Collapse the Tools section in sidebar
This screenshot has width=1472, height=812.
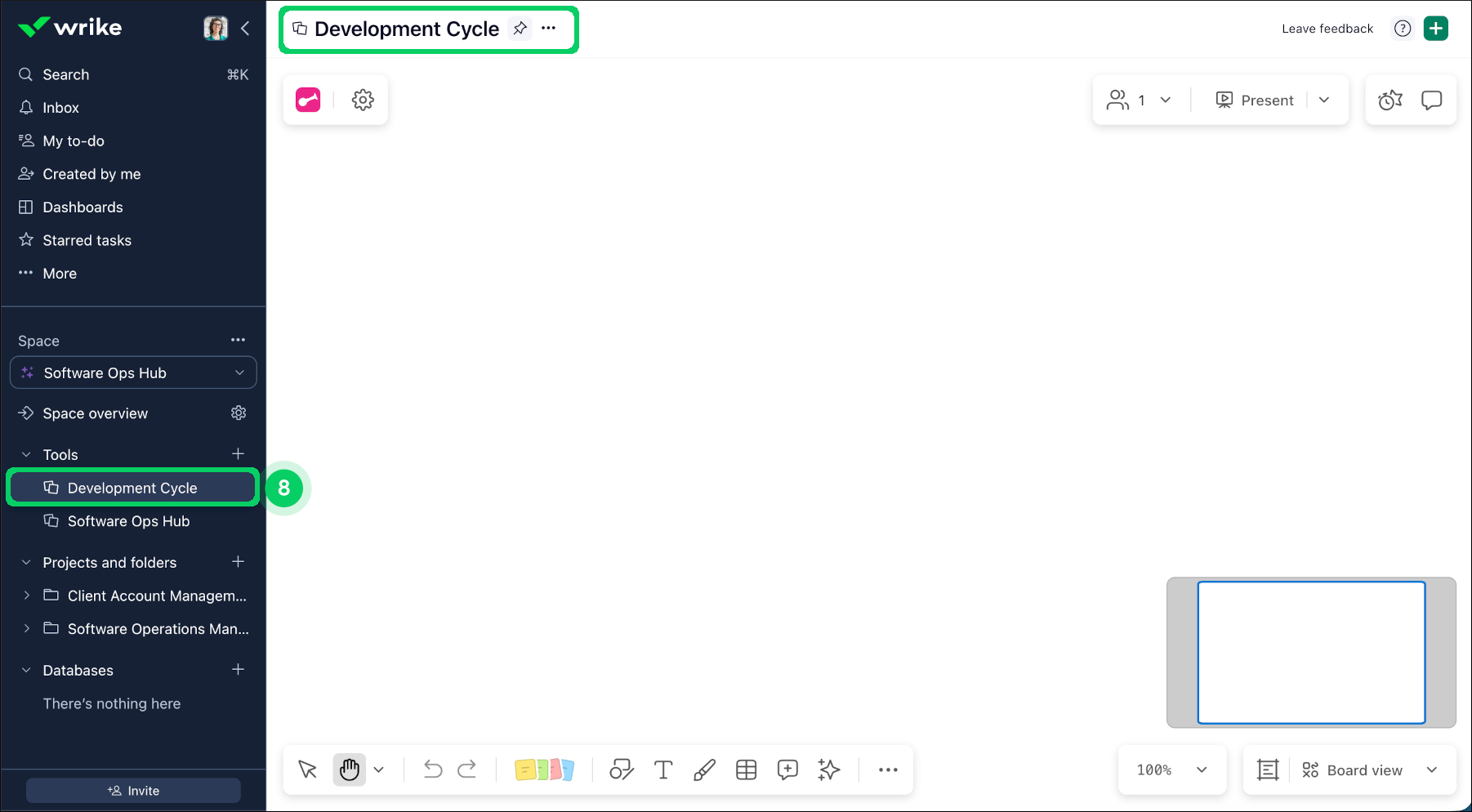(x=25, y=454)
